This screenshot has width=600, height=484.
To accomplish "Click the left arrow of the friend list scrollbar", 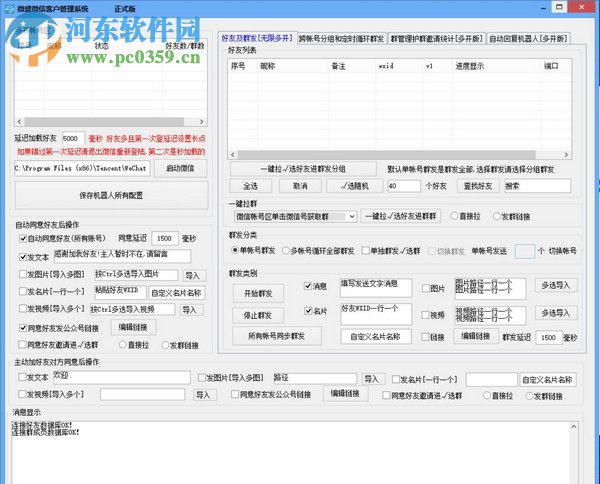I will [x=232, y=155].
